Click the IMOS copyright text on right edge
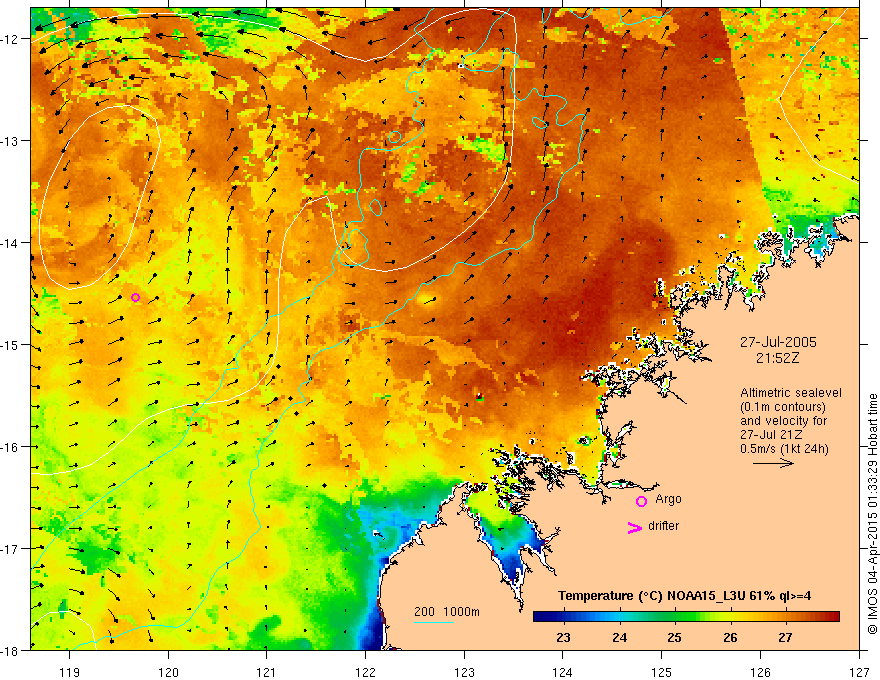The image size is (880, 680). (x=872, y=514)
